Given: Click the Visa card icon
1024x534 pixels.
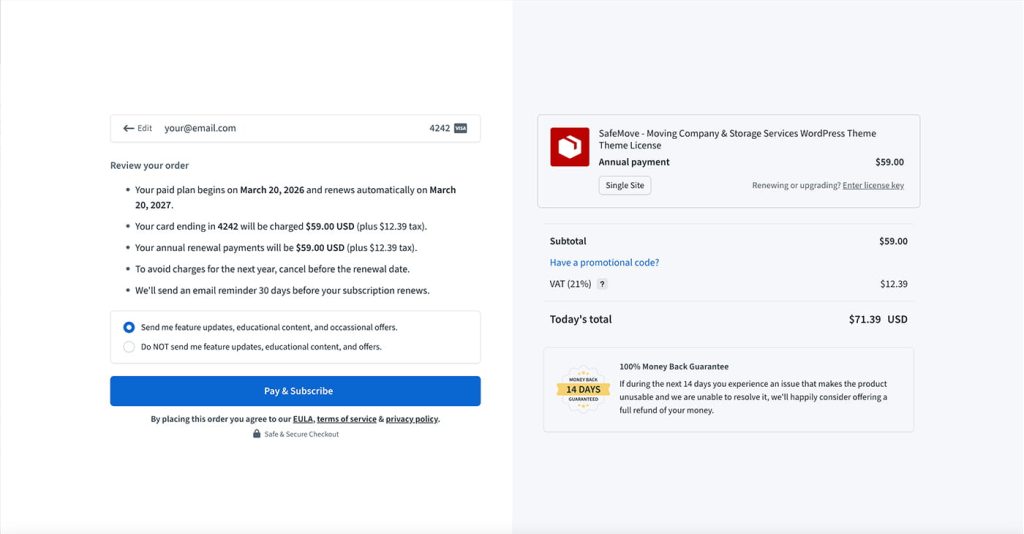Looking at the screenshot, I should point(460,129).
